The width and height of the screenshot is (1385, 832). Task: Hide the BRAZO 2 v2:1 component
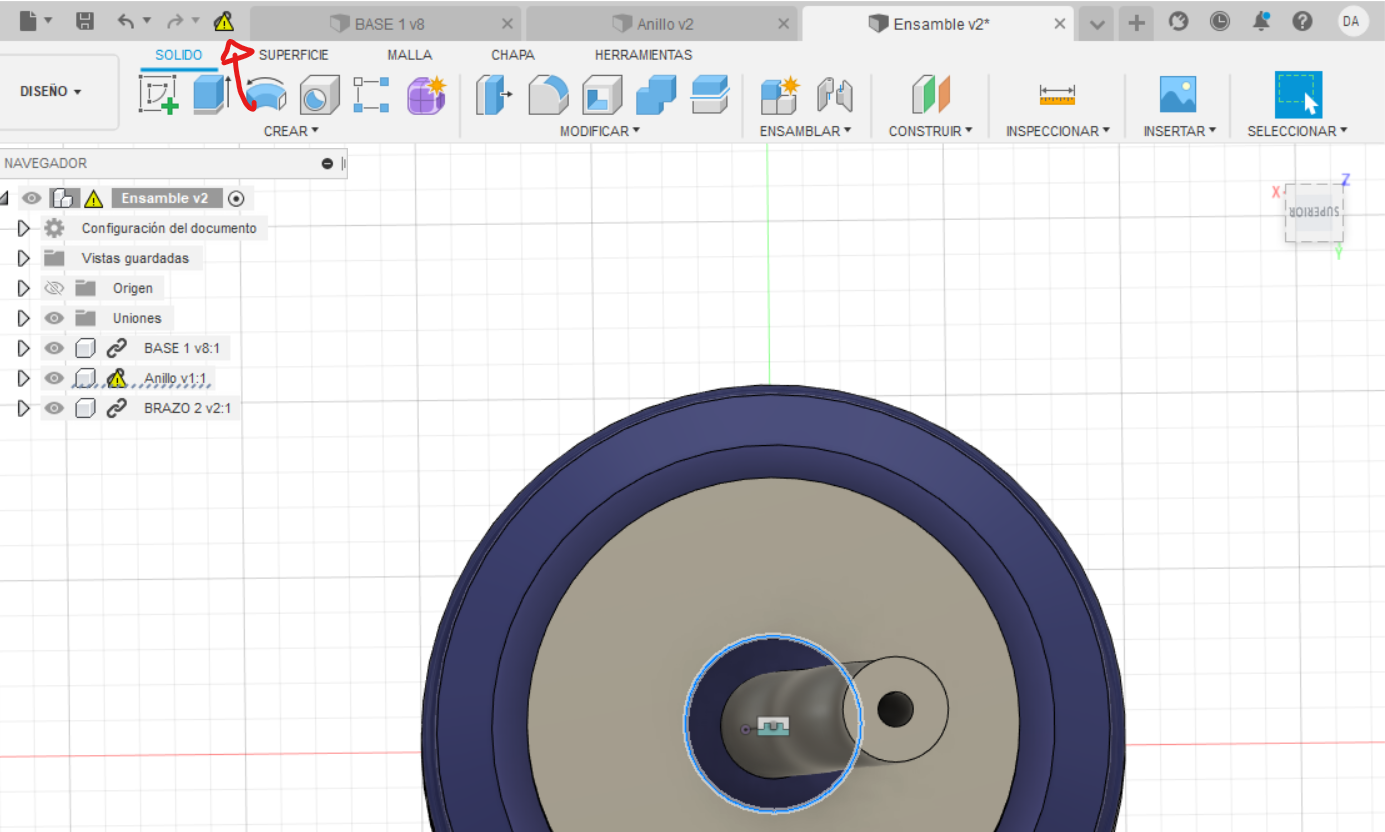pos(54,408)
